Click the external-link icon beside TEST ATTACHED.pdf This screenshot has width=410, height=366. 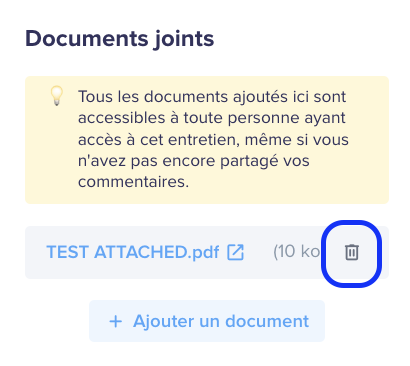point(235,252)
